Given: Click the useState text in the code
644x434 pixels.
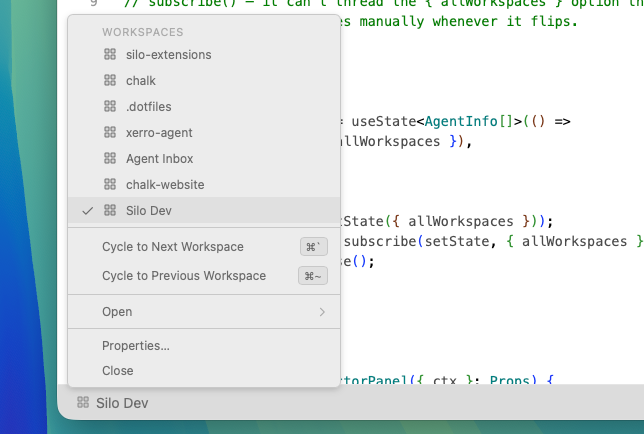Looking at the screenshot, I should [384, 121].
